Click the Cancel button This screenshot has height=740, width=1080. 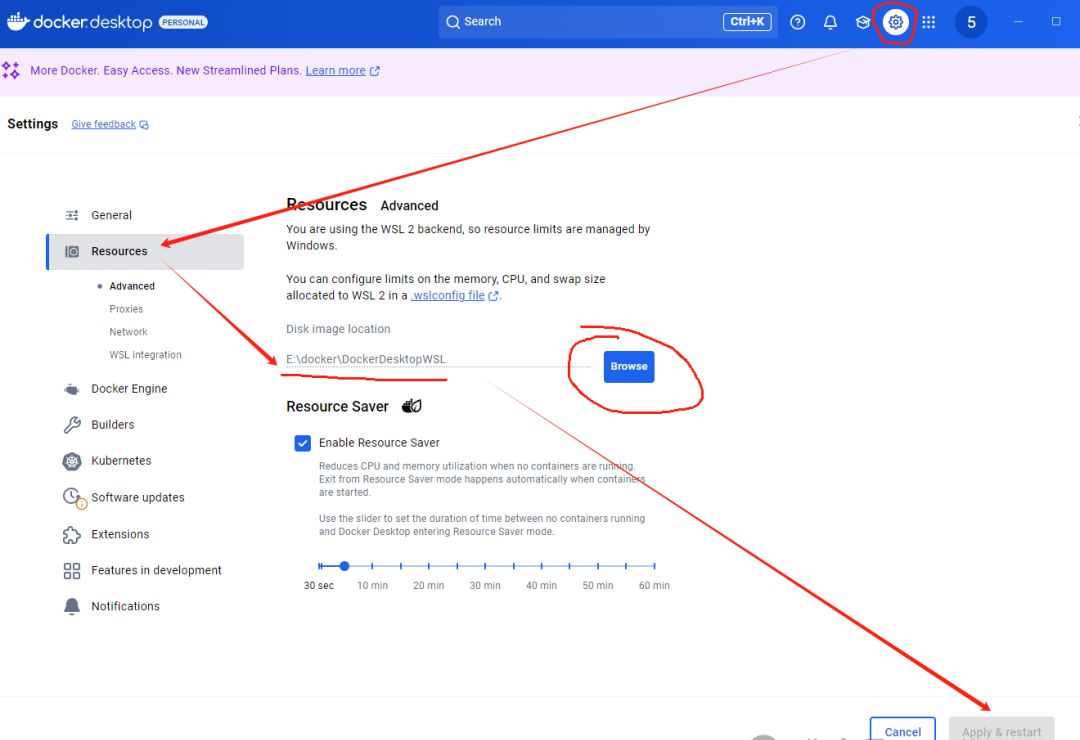pos(902,731)
